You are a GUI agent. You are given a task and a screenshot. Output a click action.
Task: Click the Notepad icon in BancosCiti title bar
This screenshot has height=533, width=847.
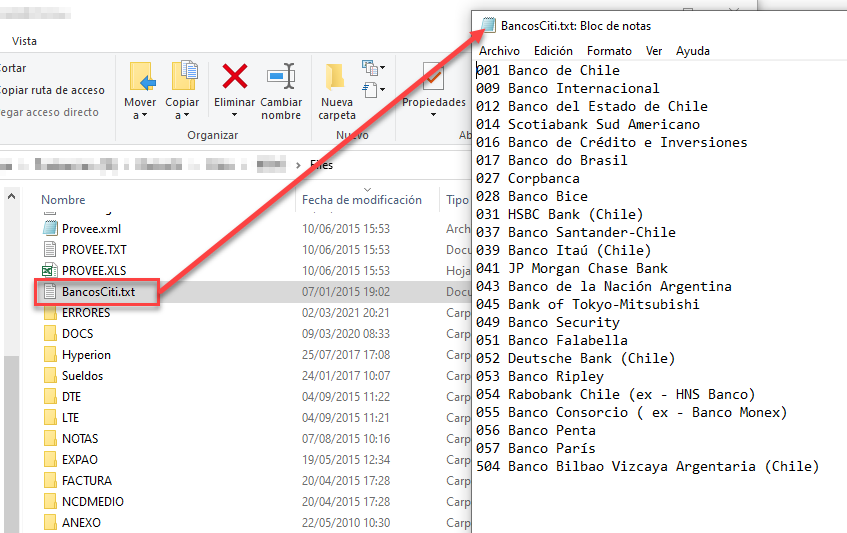(488, 25)
